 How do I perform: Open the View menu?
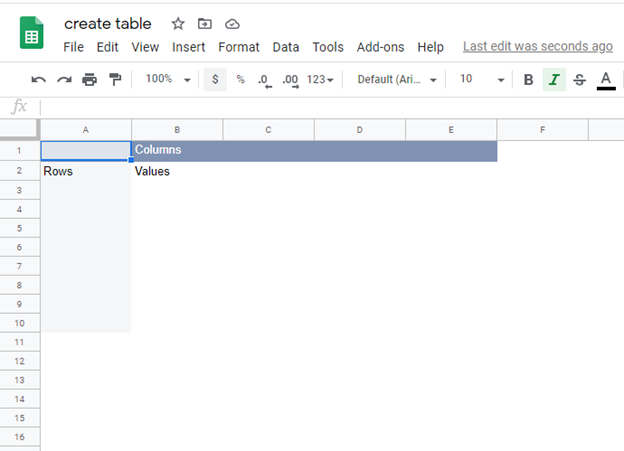click(x=145, y=47)
